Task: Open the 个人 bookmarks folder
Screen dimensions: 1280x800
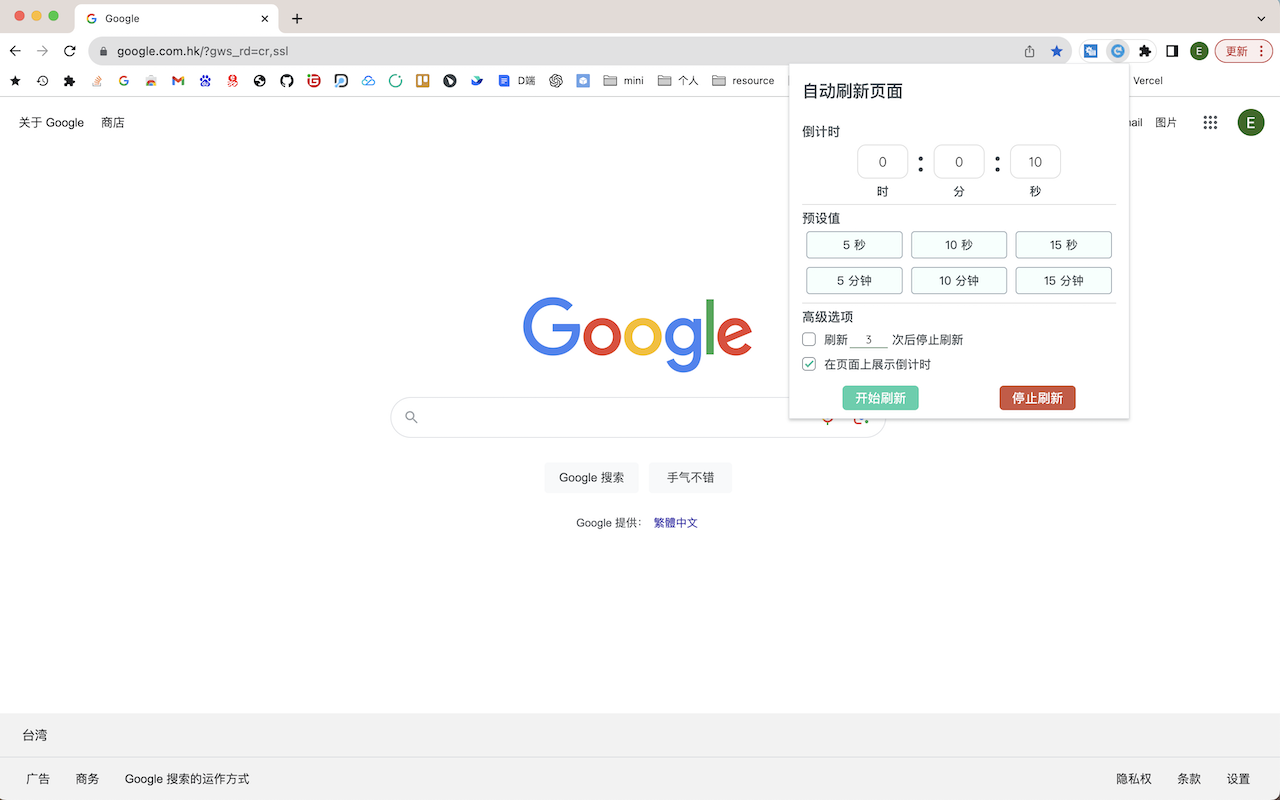Action: coord(678,81)
